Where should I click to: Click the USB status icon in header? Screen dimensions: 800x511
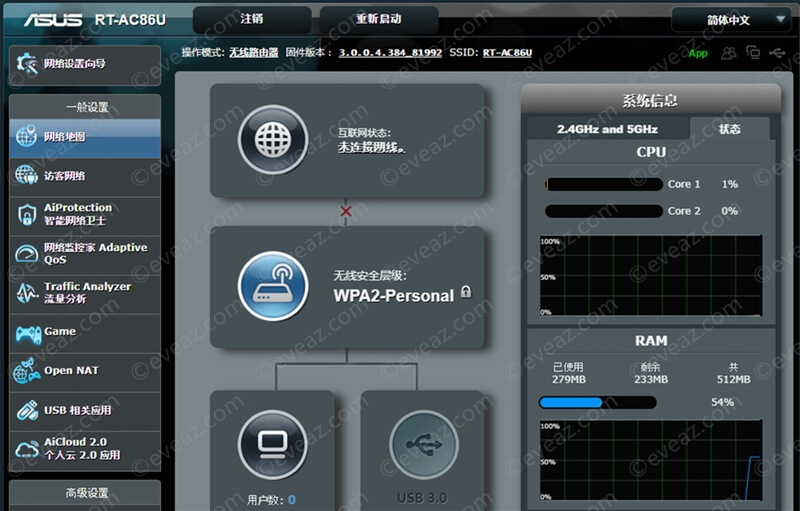(777, 53)
